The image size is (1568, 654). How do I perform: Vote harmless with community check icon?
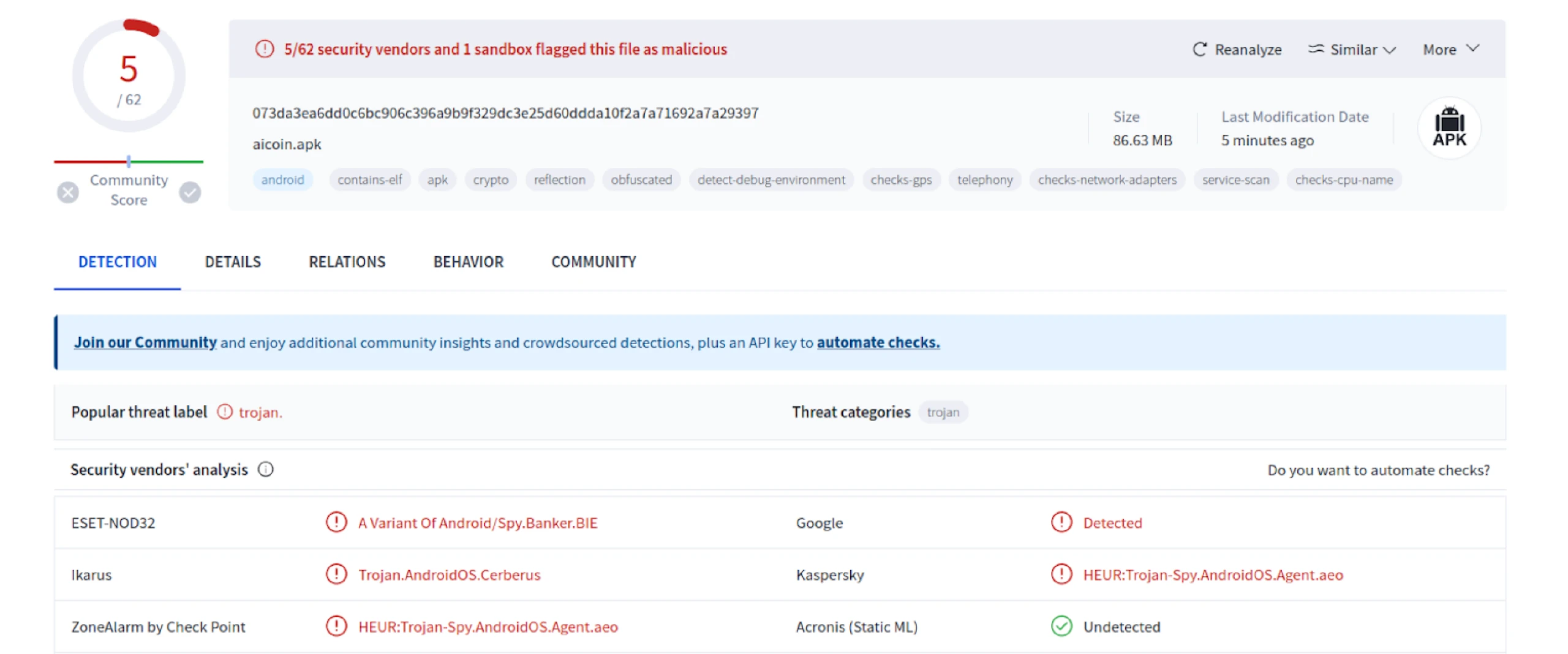pos(190,192)
